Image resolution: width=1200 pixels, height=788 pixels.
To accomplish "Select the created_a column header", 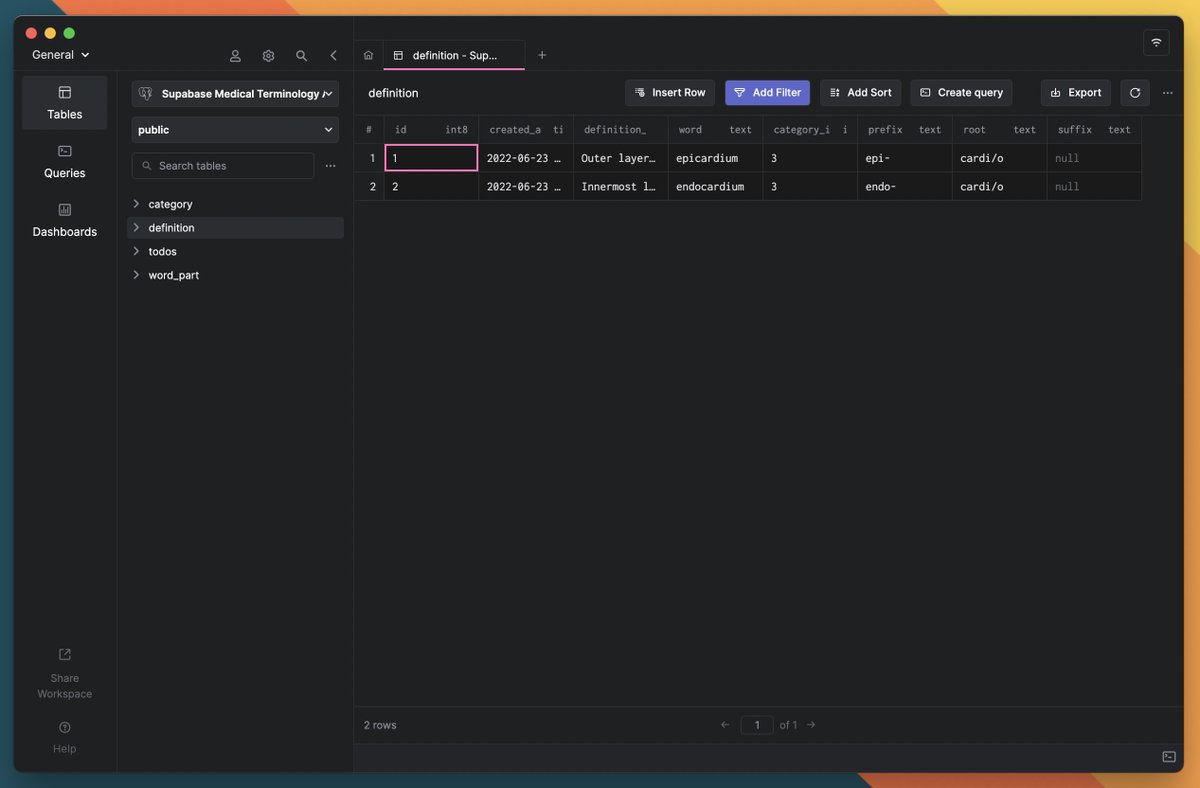I will (526, 130).
